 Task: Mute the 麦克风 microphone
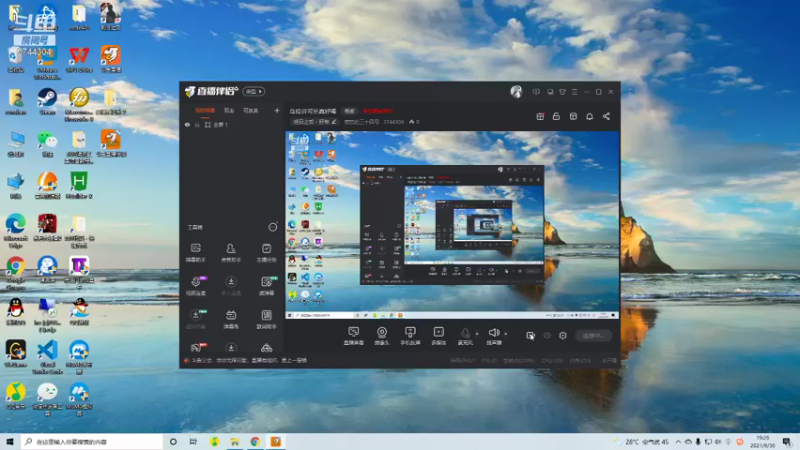(x=465, y=336)
